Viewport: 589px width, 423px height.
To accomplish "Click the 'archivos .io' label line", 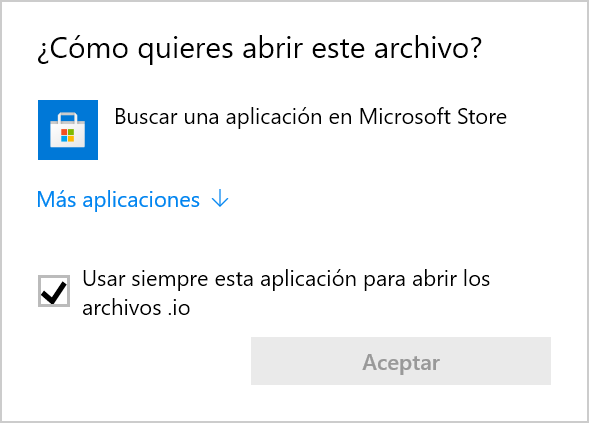I will 136,308.
